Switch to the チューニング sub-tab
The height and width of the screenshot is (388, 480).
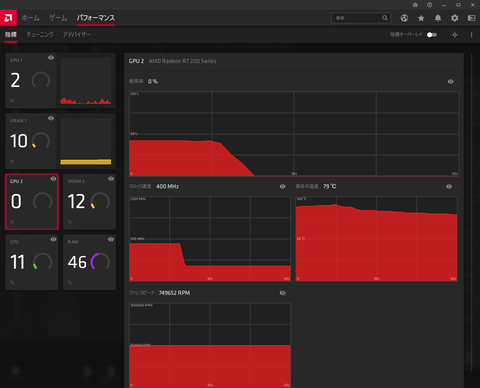(40, 34)
